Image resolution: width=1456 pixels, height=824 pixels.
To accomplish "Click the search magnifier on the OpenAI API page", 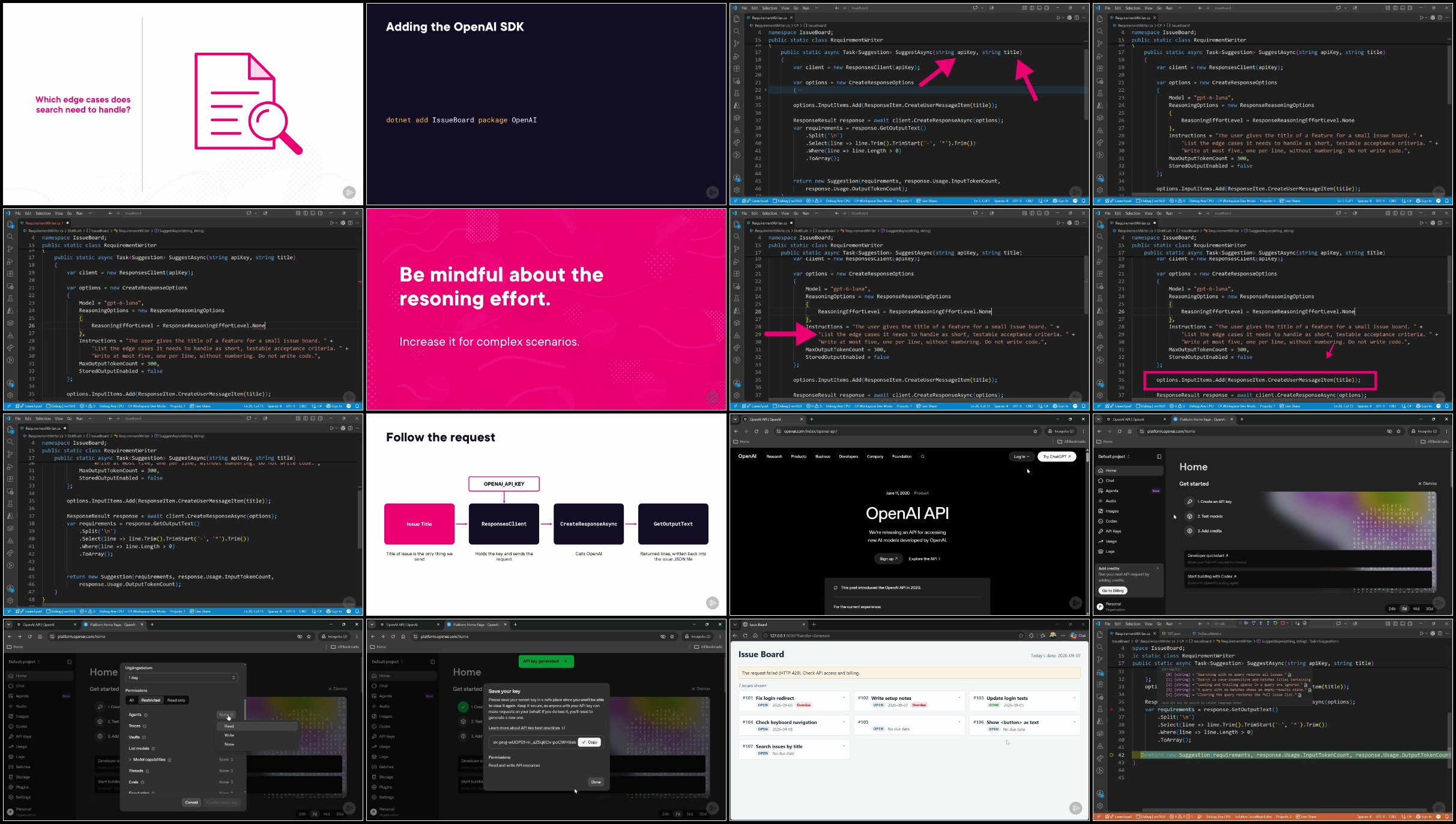I will coord(922,457).
